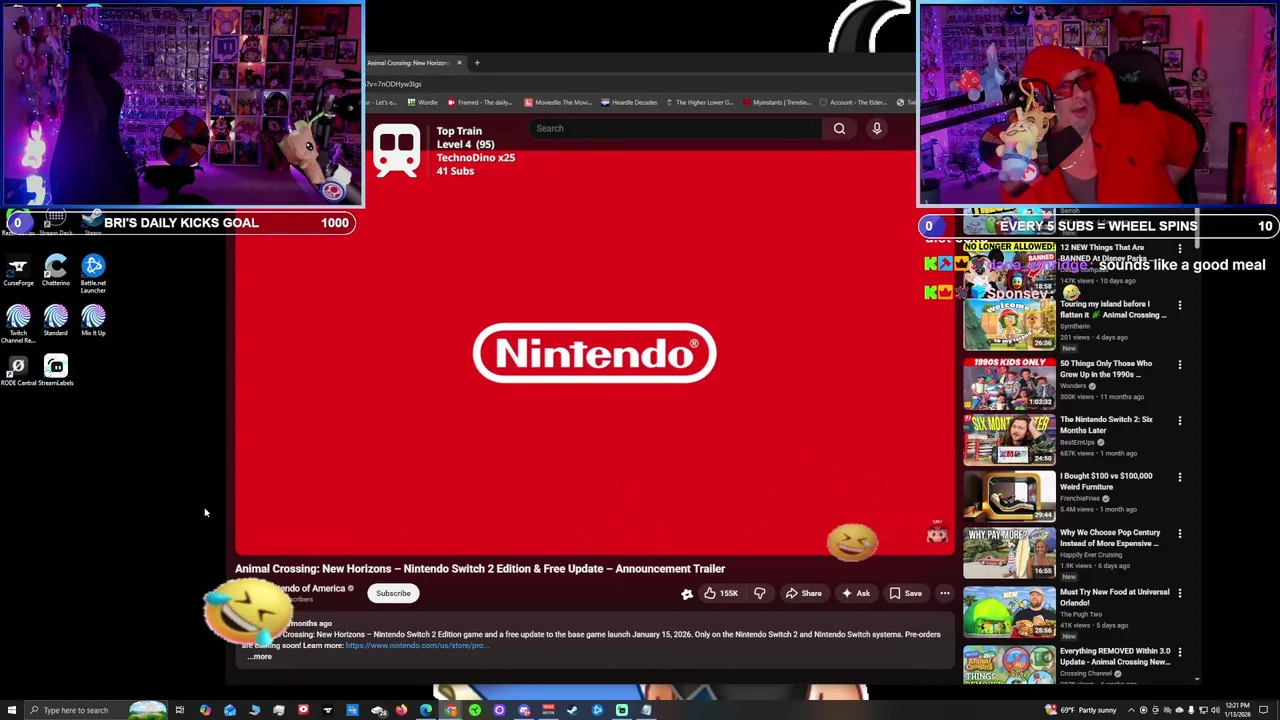Open Firefox from the taskbar
This screenshot has height=720, width=1280.
[401, 710]
